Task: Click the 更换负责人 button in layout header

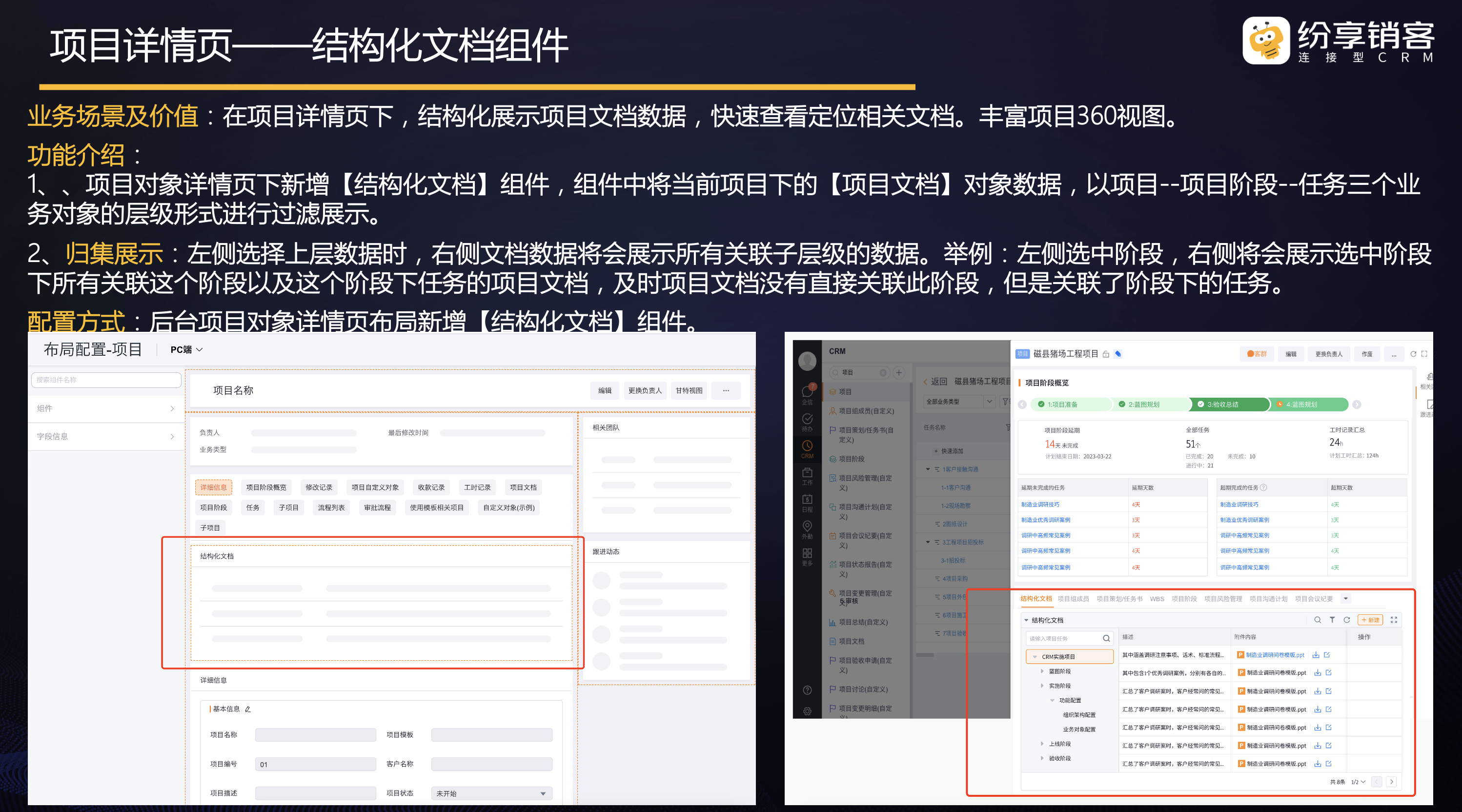Action: point(645,390)
